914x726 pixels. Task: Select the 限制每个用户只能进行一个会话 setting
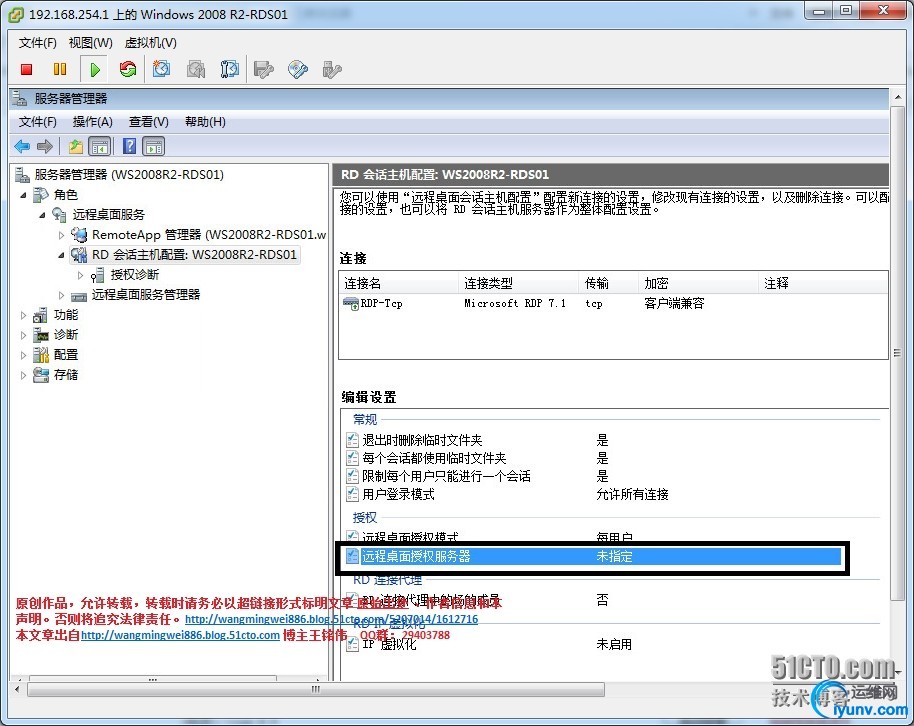tap(447, 476)
